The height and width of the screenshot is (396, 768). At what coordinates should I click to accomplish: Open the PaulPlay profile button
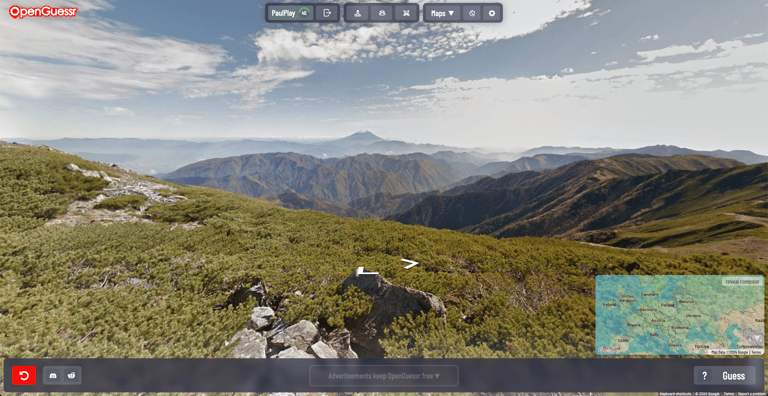click(290, 13)
